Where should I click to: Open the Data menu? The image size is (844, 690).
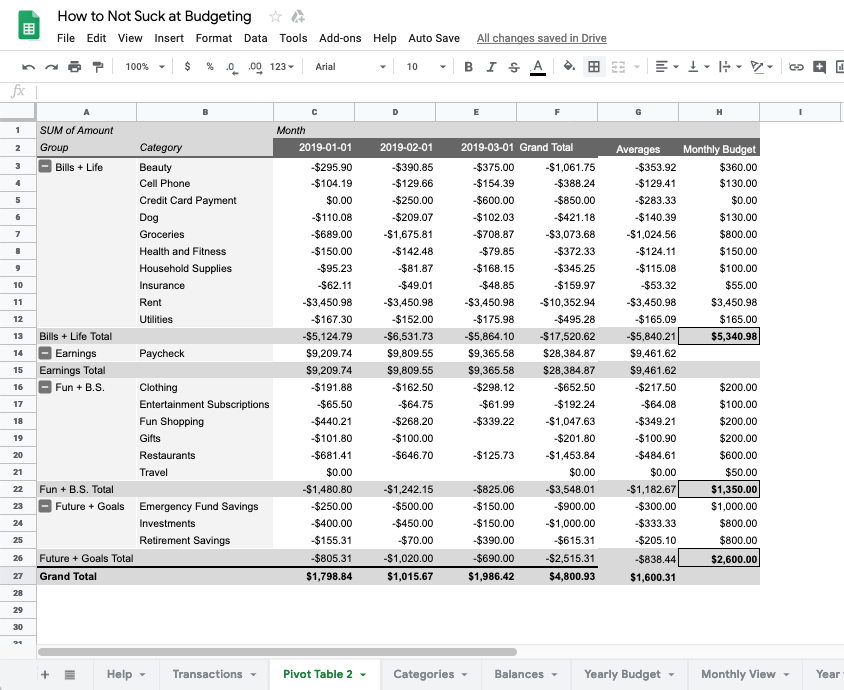[x=256, y=38]
